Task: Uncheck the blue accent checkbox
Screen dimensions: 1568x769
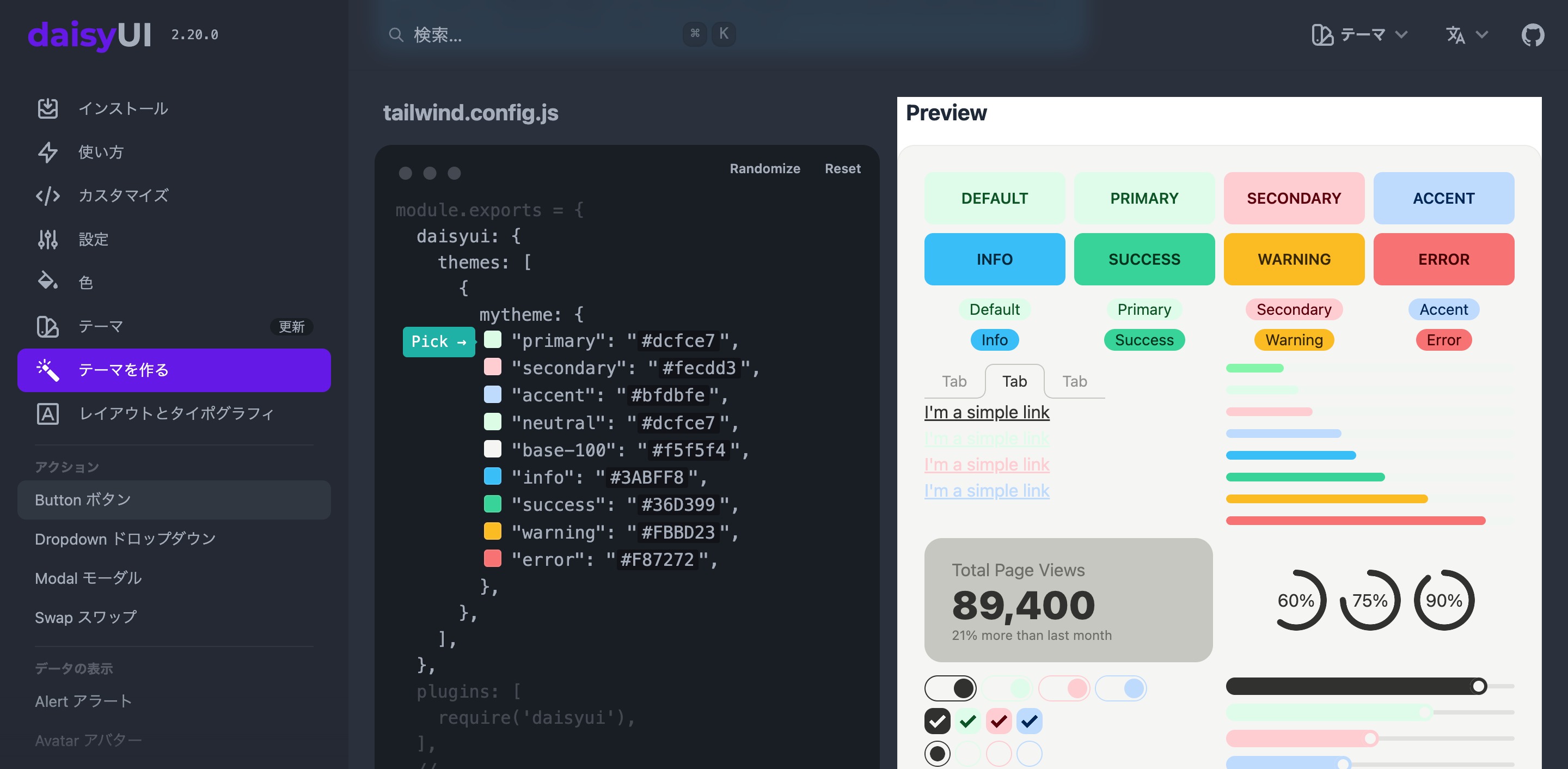Action: point(1030,722)
